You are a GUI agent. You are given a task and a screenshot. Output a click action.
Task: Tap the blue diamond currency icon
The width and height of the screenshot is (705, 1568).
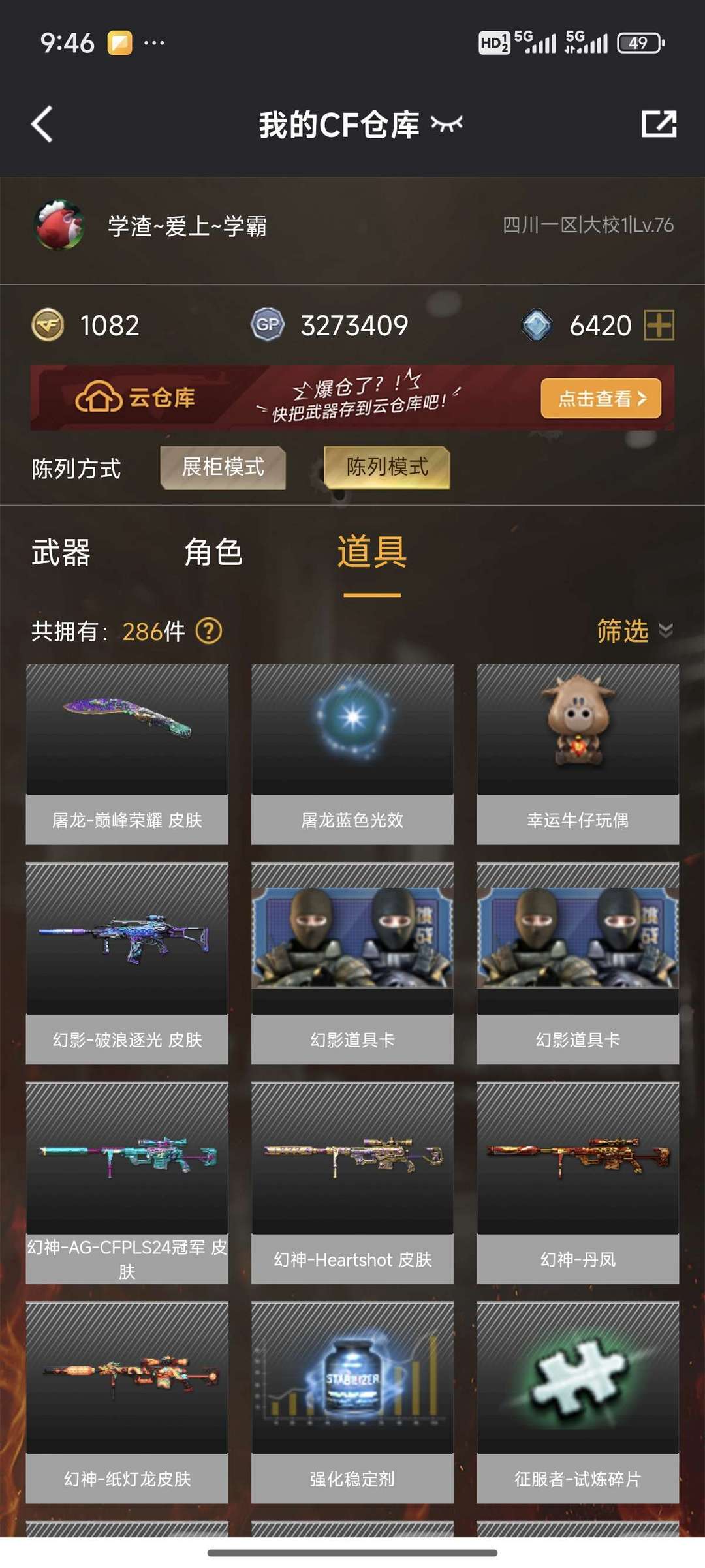[x=537, y=325]
